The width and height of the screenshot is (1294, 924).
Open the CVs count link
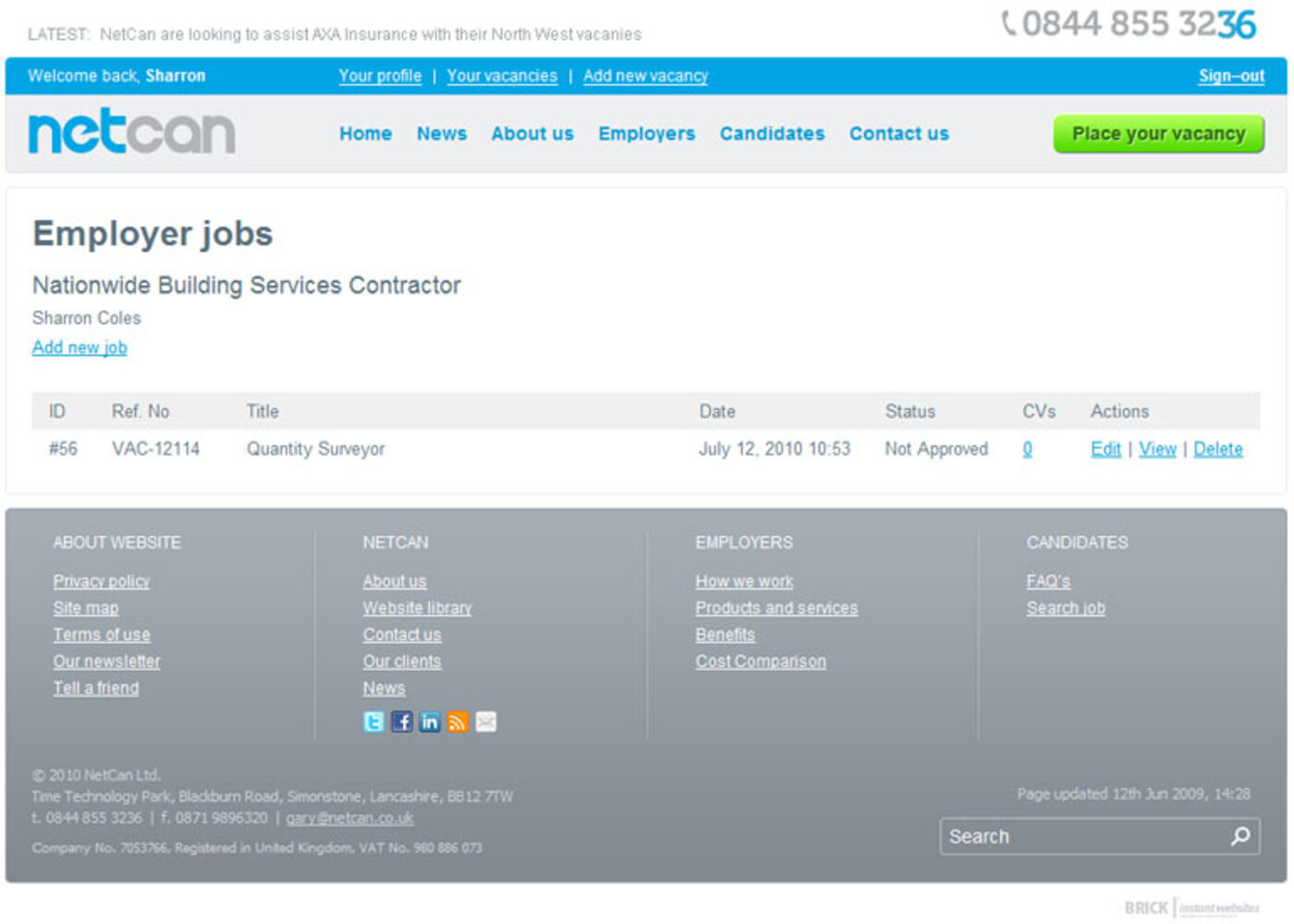(x=1027, y=449)
